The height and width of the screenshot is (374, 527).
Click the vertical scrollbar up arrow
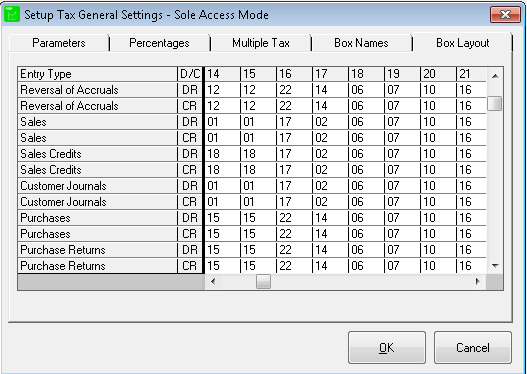click(x=495, y=76)
